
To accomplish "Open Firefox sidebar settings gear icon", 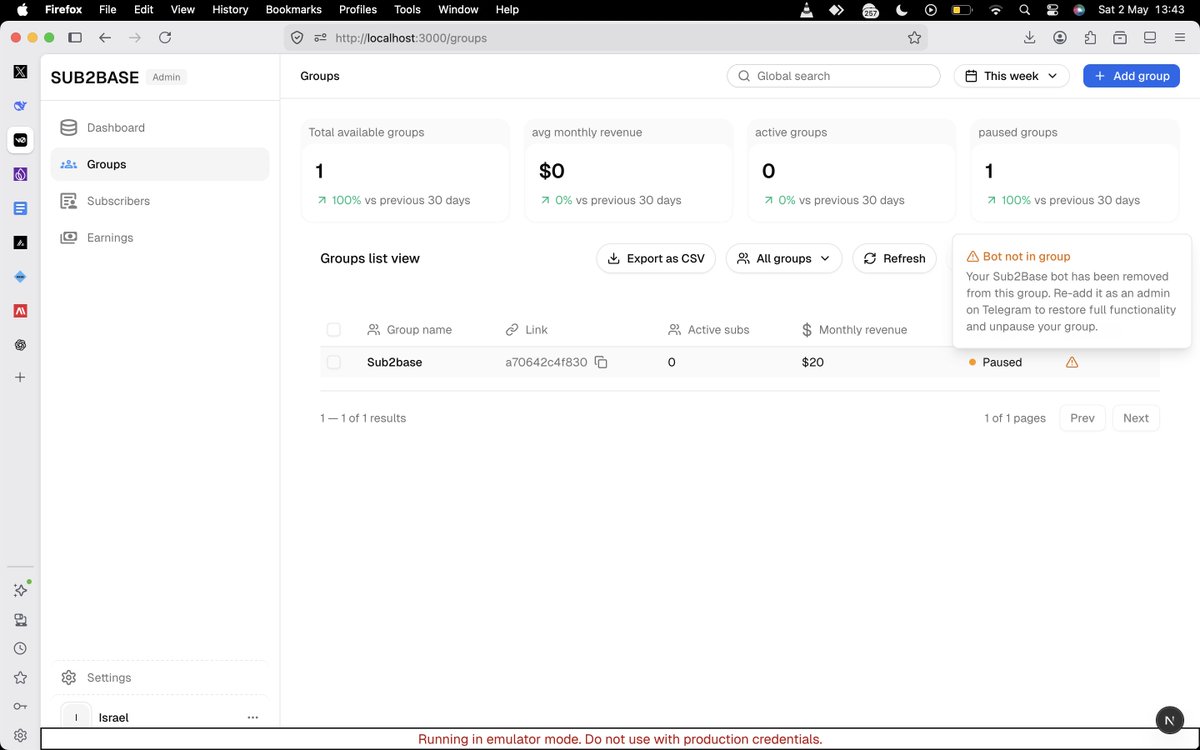I will pos(20,735).
